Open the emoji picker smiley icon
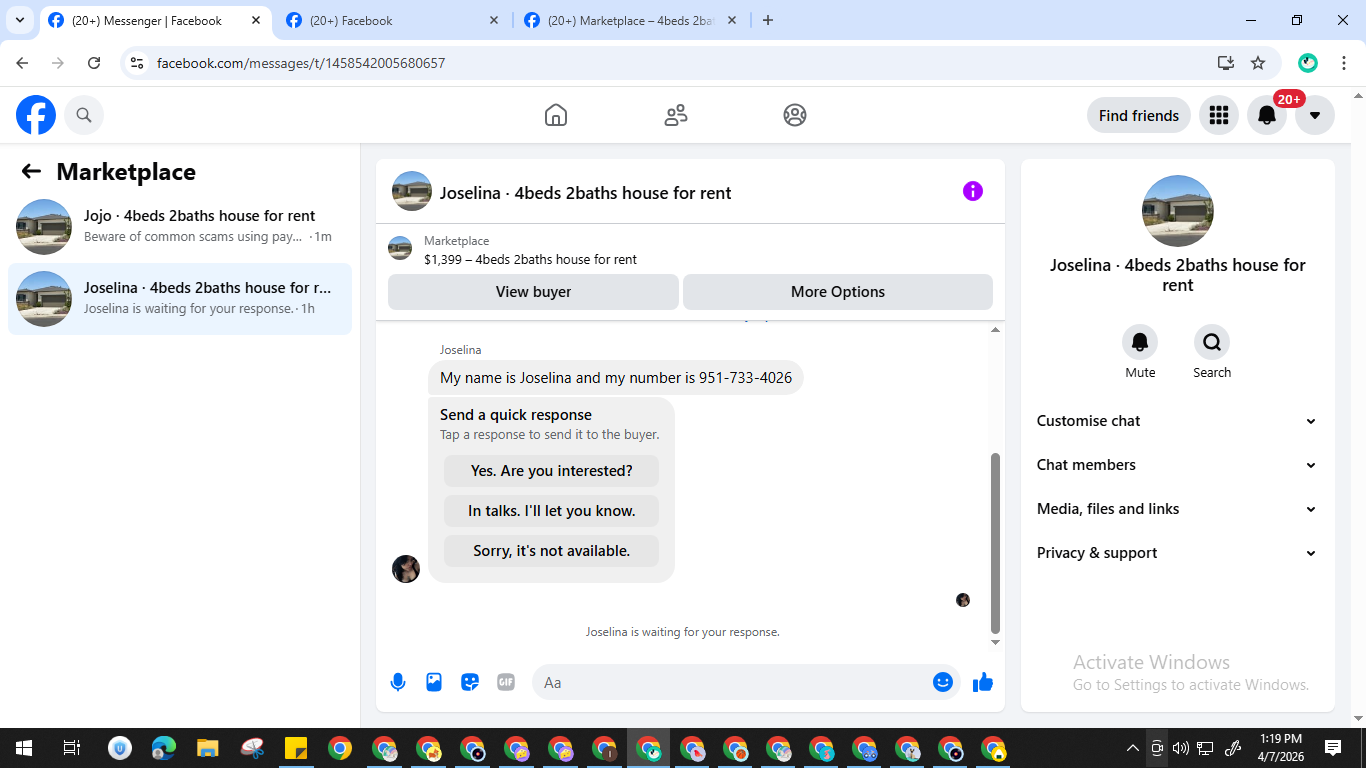 coord(942,682)
